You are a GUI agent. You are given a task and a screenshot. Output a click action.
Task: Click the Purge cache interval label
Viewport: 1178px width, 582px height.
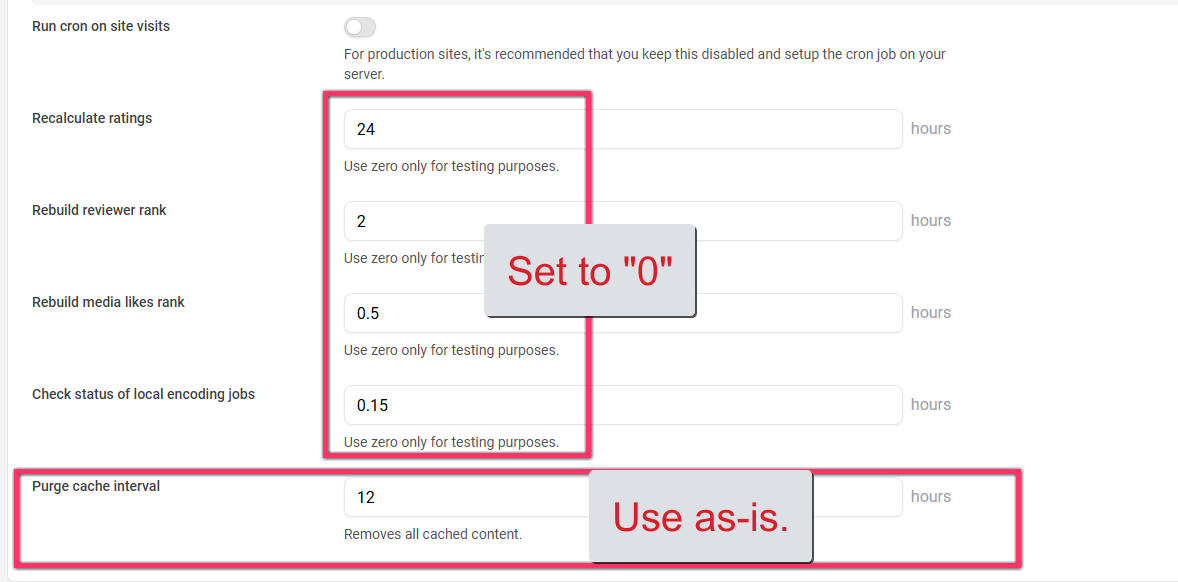coord(96,486)
